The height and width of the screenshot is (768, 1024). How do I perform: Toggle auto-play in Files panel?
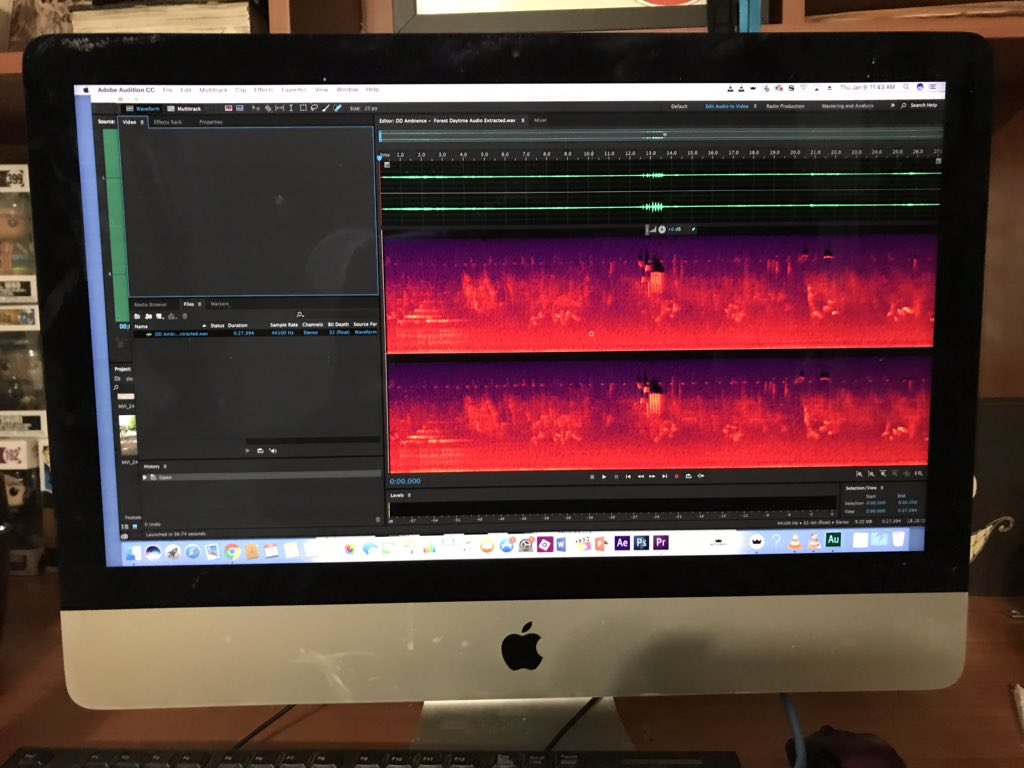[273, 451]
